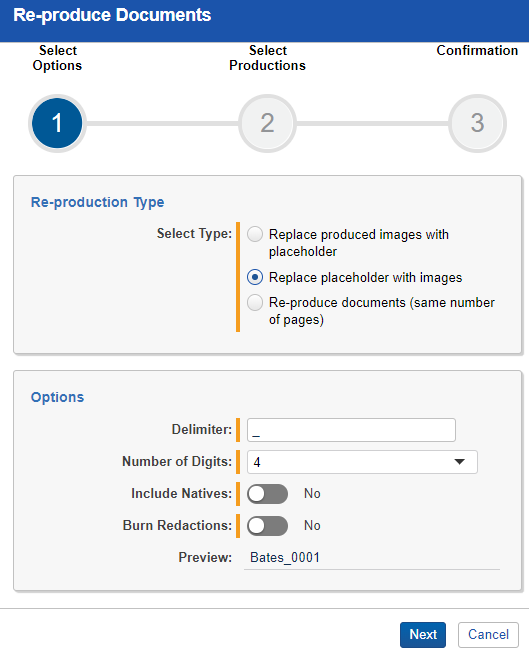Click the 'Burn Redactions:' label
This screenshot has width=529, height=649.
[x=178, y=525]
